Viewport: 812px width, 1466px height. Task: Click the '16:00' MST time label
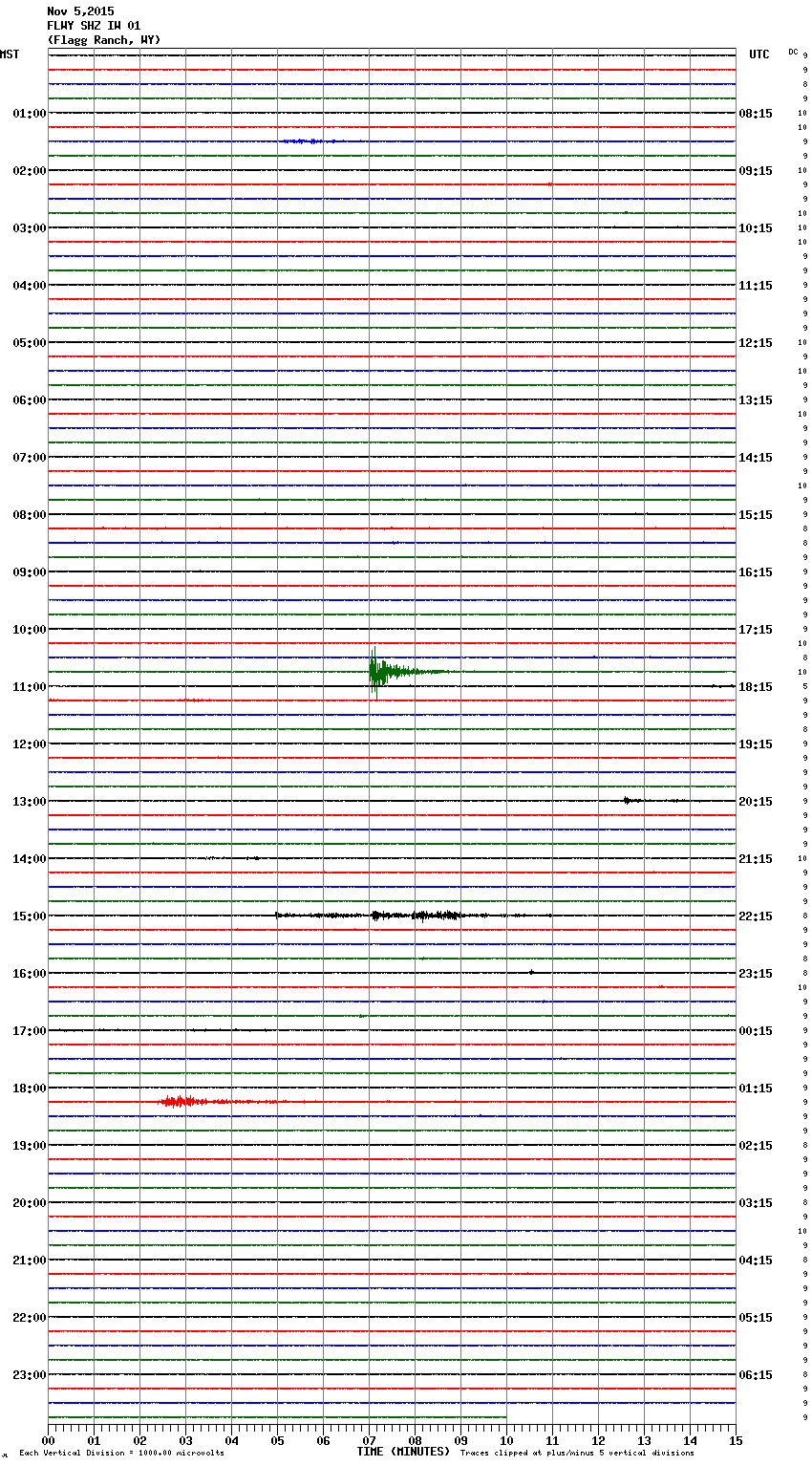[29, 974]
